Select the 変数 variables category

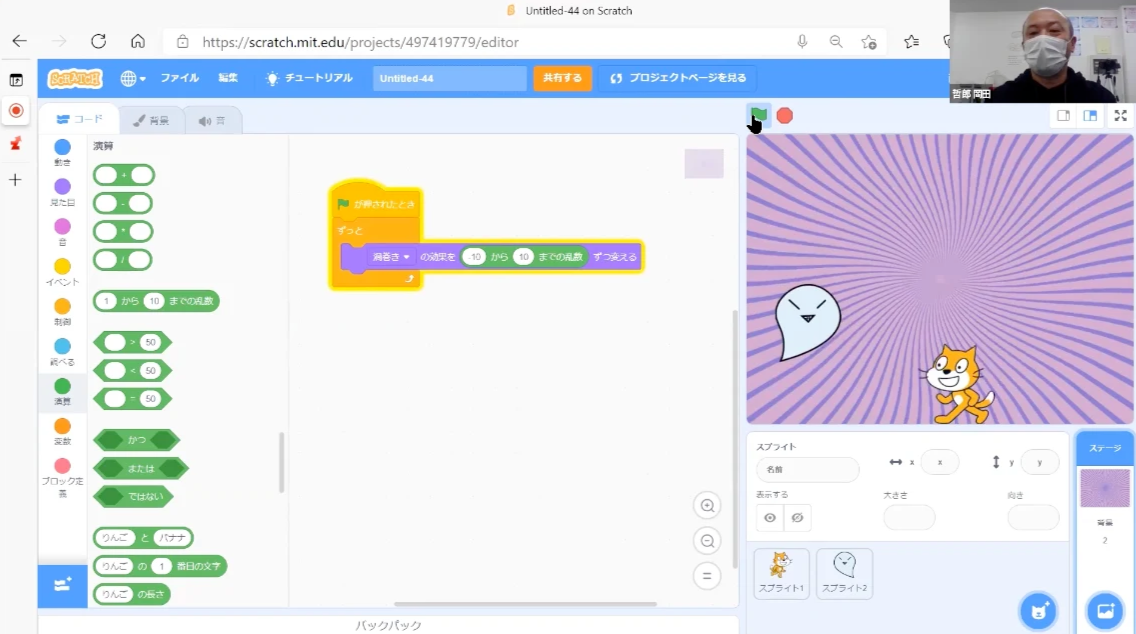62,431
